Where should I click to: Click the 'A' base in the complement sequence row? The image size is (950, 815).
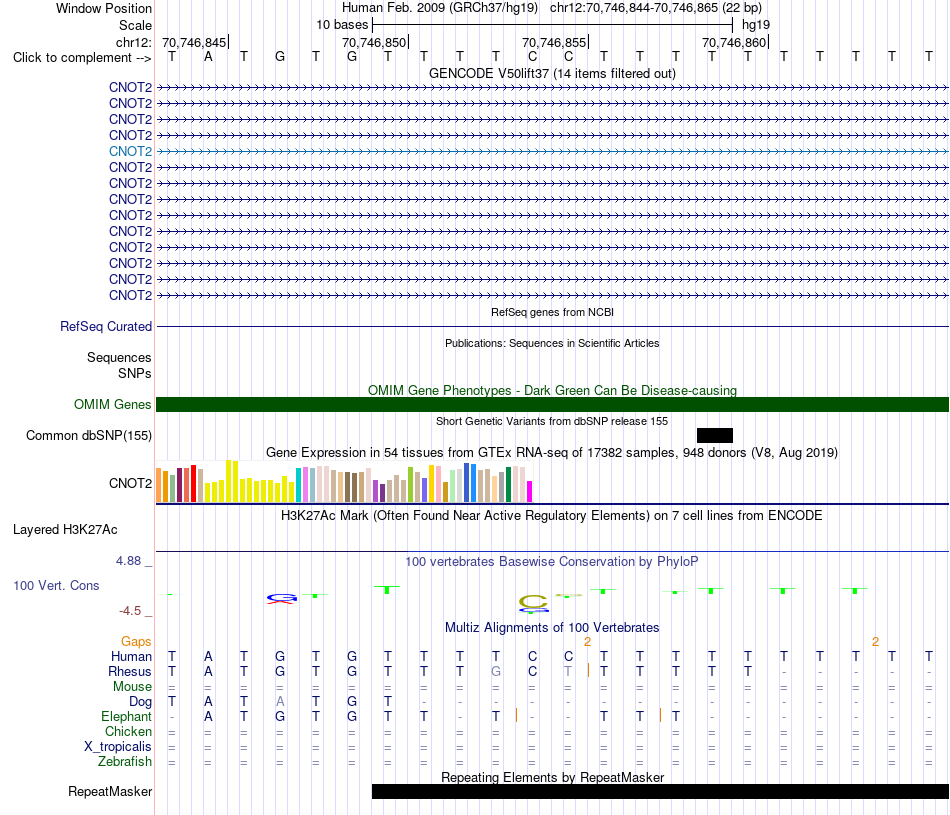(x=208, y=57)
